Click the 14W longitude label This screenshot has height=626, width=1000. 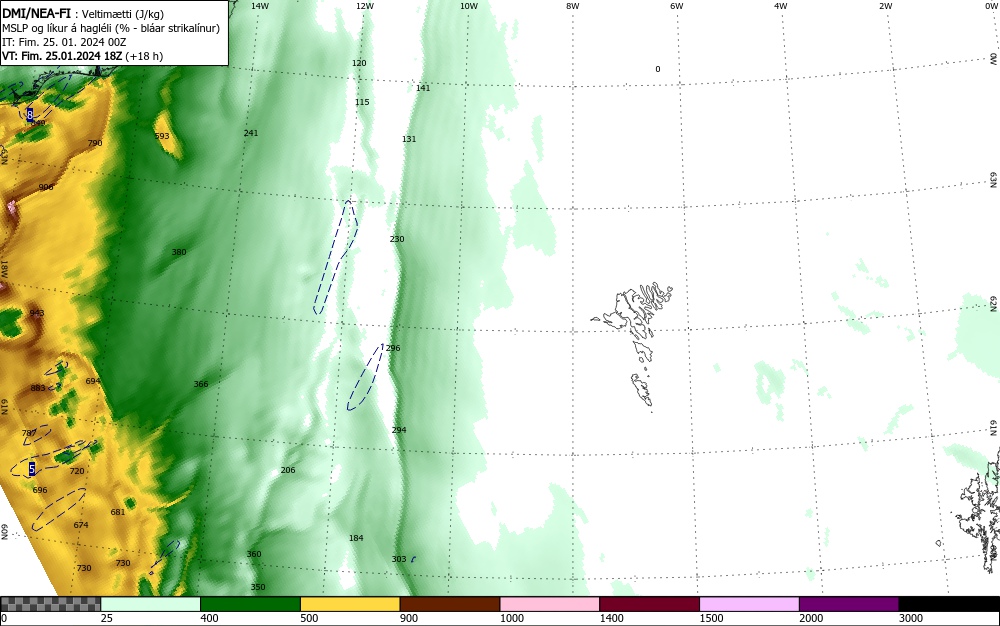(x=260, y=6)
